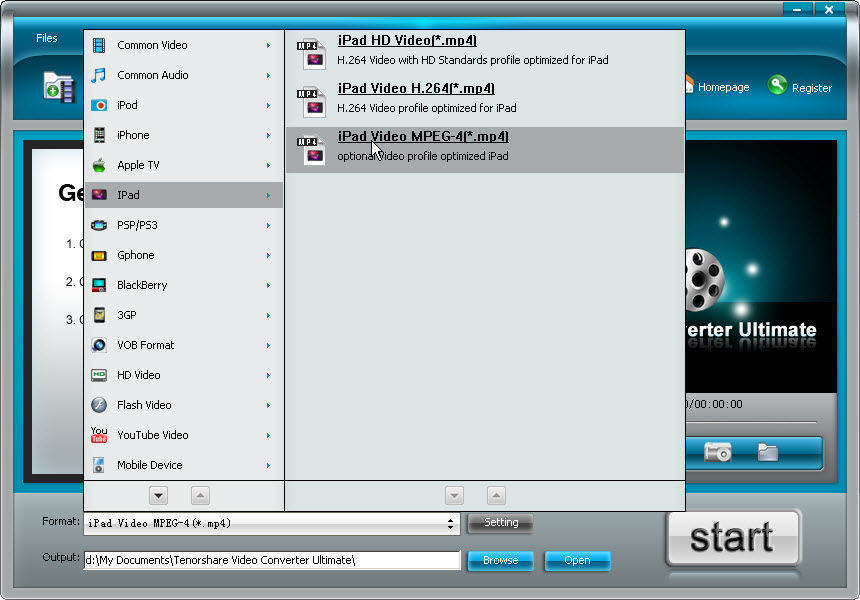This screenshot has height=600, width=860.
Task: Click the format list page-up arrow
Action: coord(496,496)
